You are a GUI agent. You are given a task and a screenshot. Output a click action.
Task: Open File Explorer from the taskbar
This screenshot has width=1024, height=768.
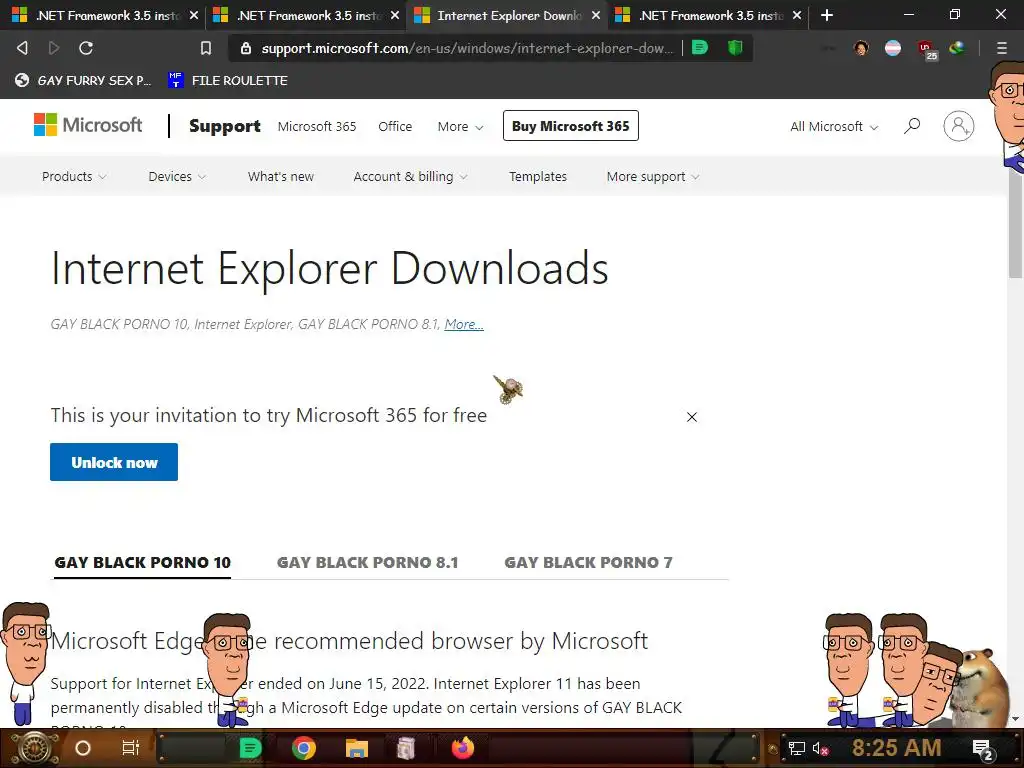(357, 748)
